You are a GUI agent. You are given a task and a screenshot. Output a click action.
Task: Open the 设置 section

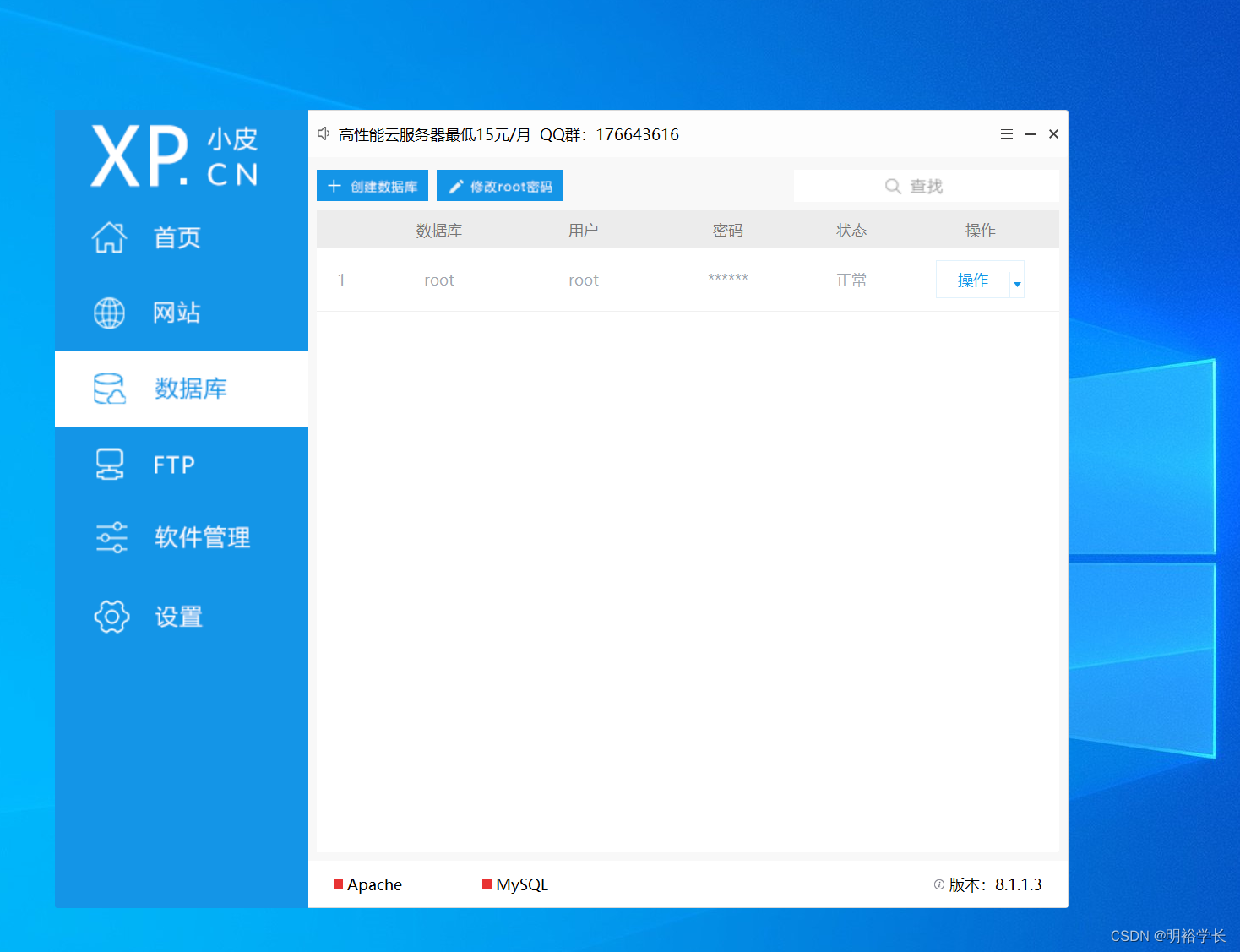182,617
